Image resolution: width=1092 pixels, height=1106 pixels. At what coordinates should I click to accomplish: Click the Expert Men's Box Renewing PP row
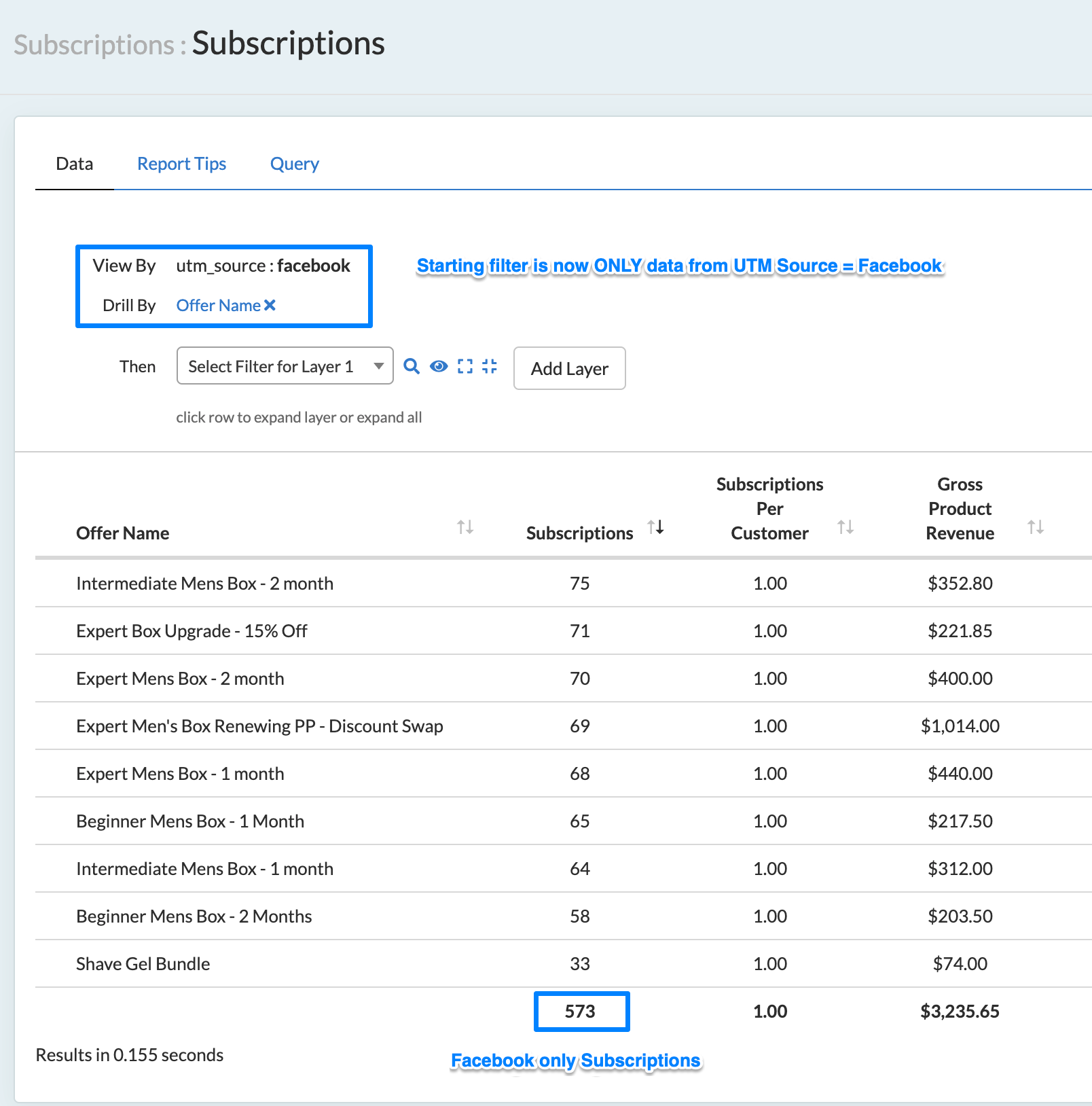click(x=259, y=726)
